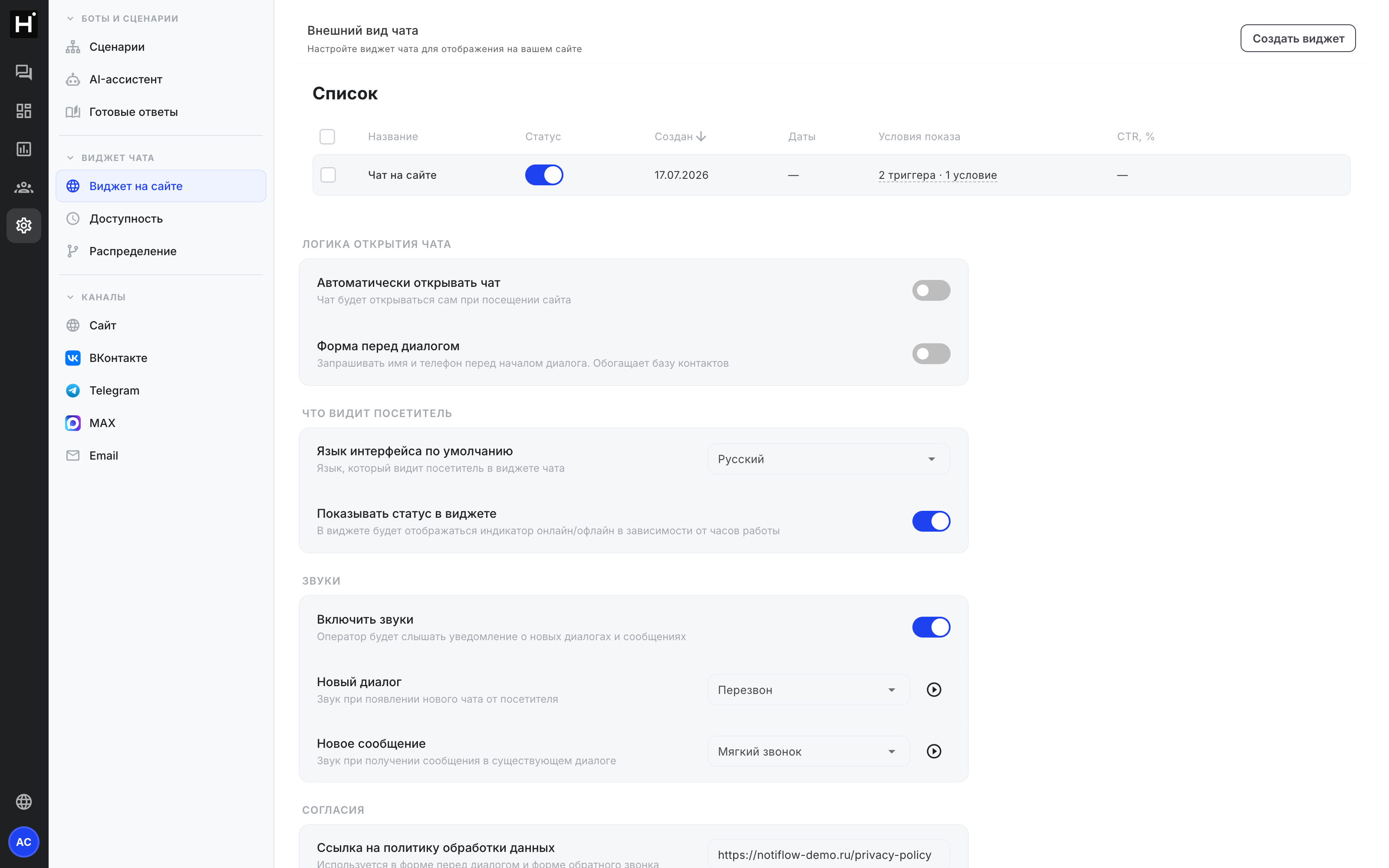Open the dashboard grid icon
The width and height of the screenshot is (1389, 868).
[x=23, y=111]
